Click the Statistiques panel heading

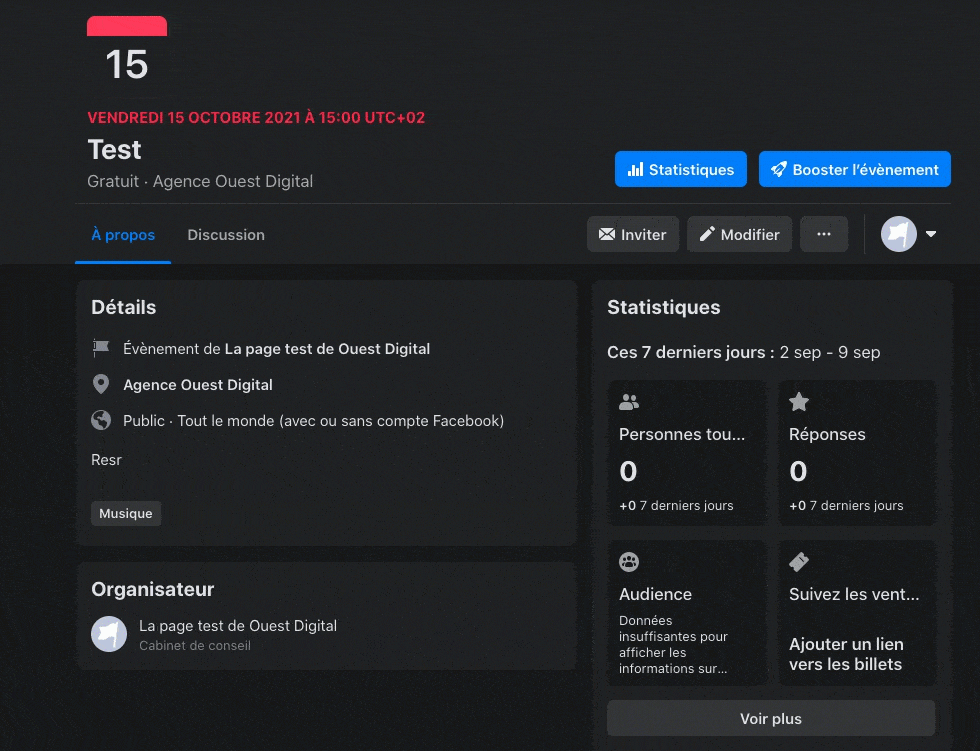point(664,307)
